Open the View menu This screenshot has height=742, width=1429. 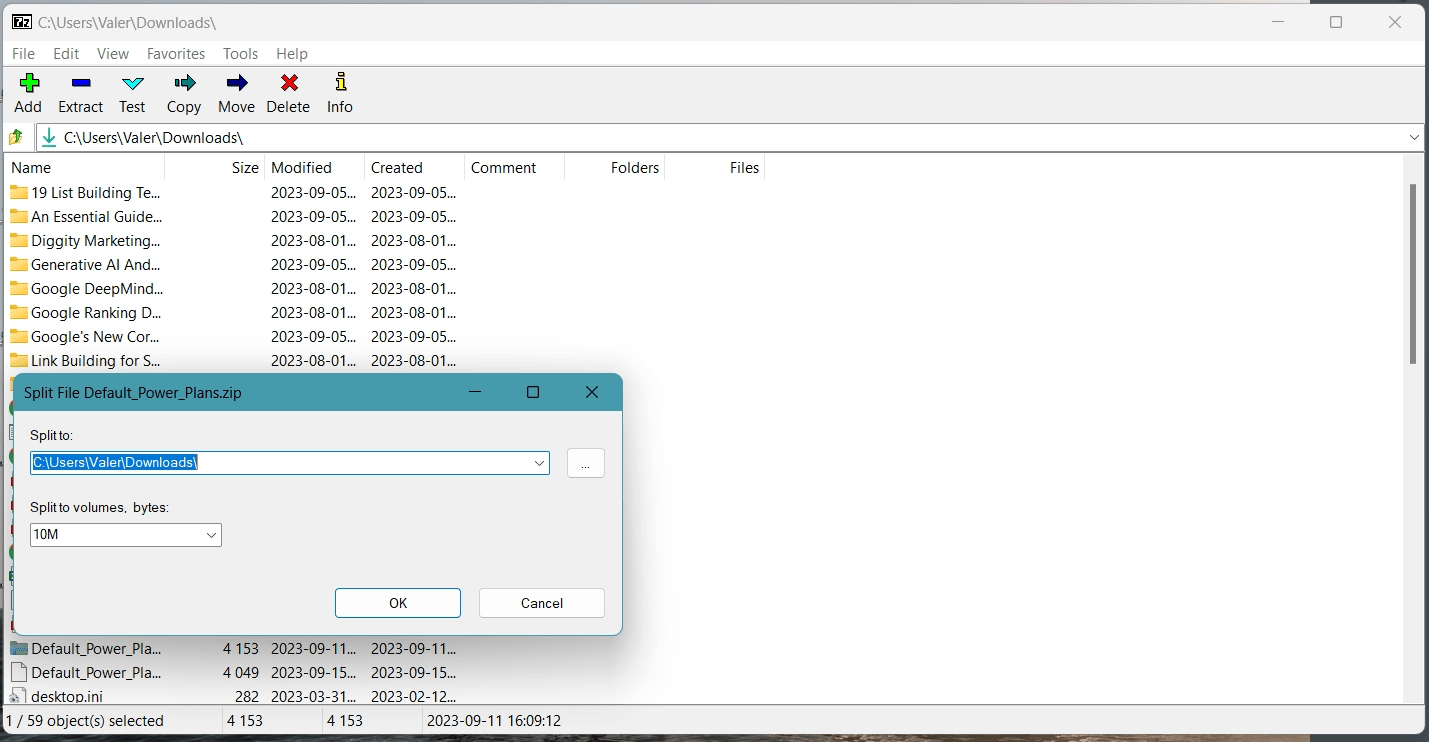(x=113, y=54)
